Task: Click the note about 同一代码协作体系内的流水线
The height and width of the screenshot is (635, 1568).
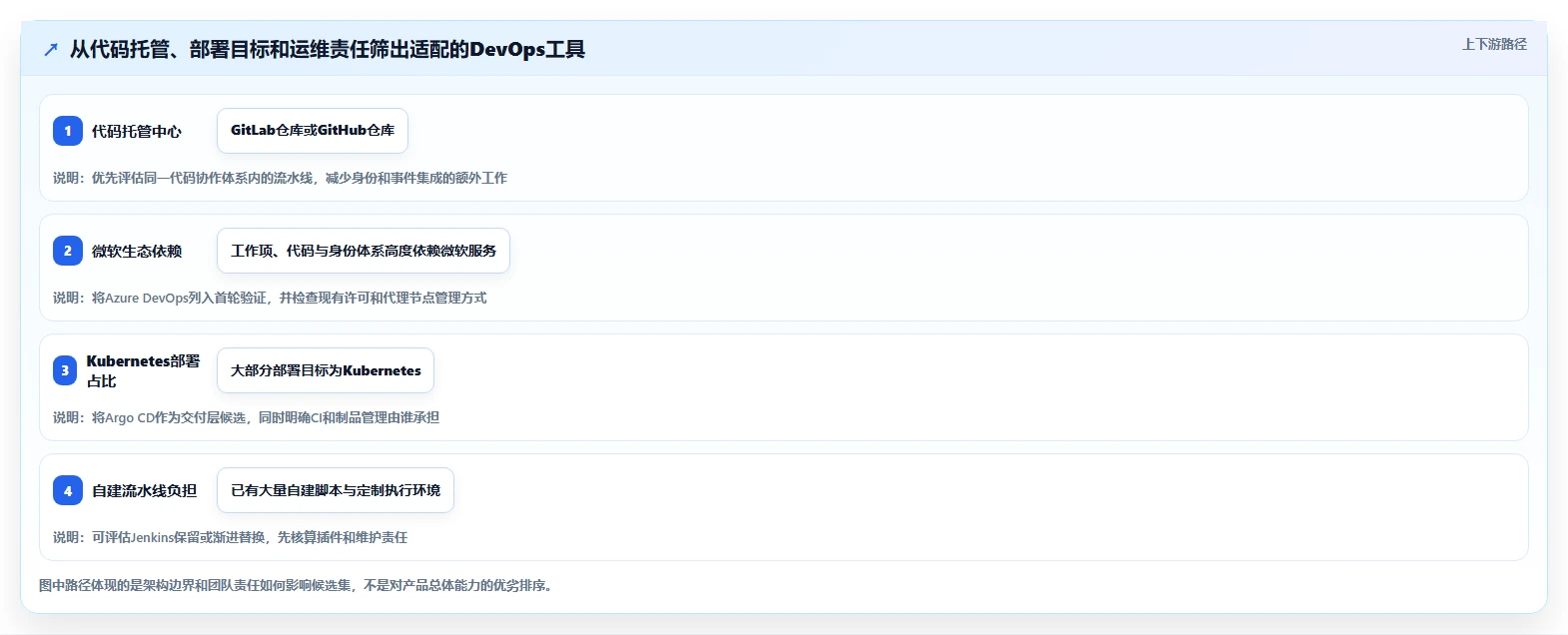Action: (x=280, y=178)
